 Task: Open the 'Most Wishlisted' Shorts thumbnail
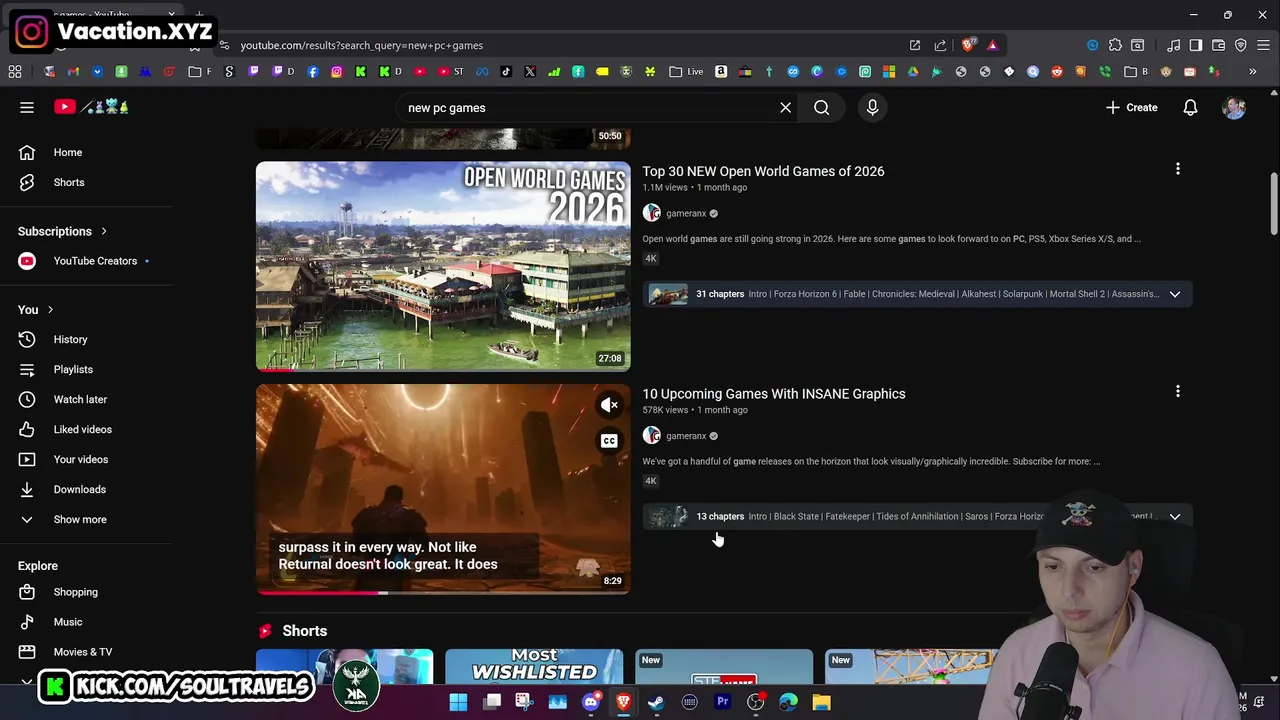click(x=534, y=668)
